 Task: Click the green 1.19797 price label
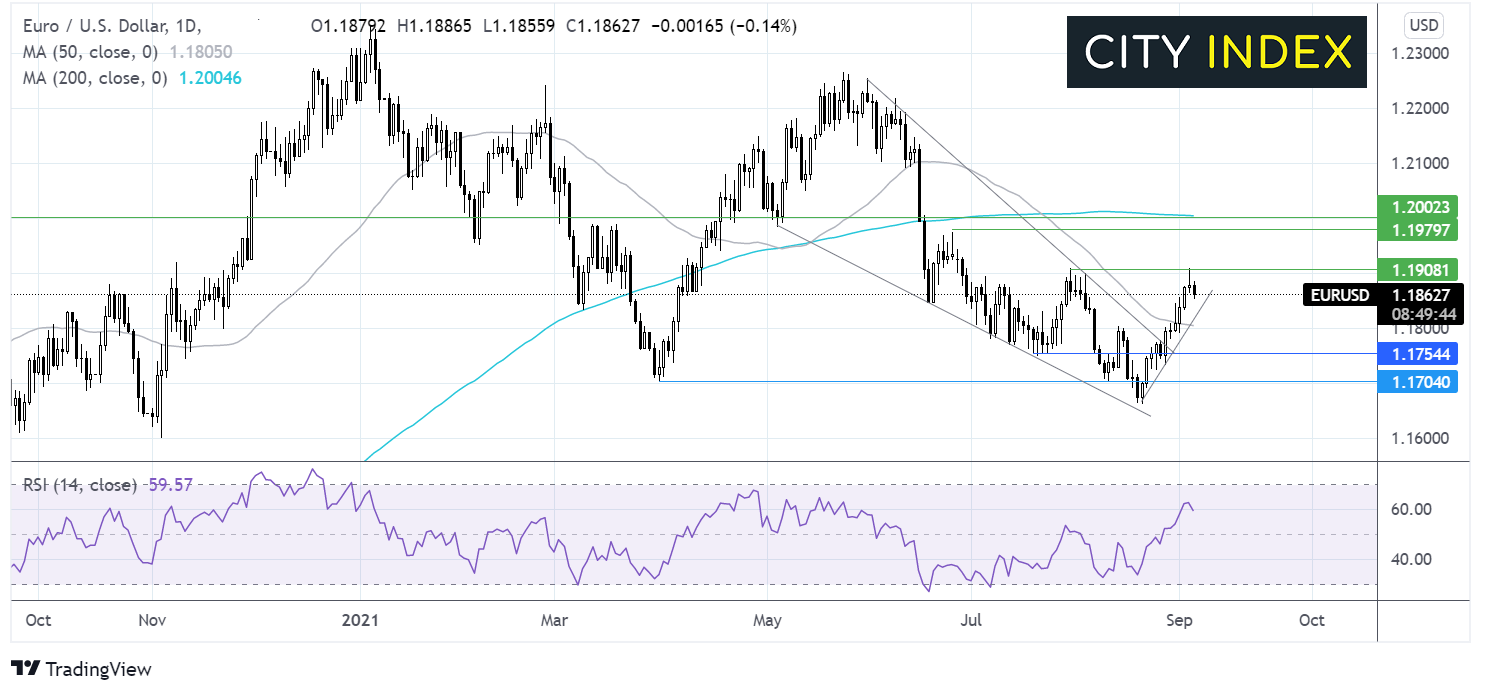click(x=1417, y=231)
